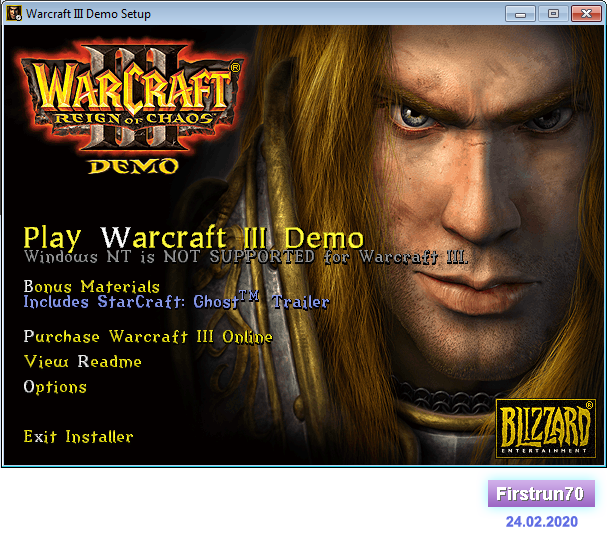Click the 'Warcraft III Demo Setup' window title

(88, 14)
